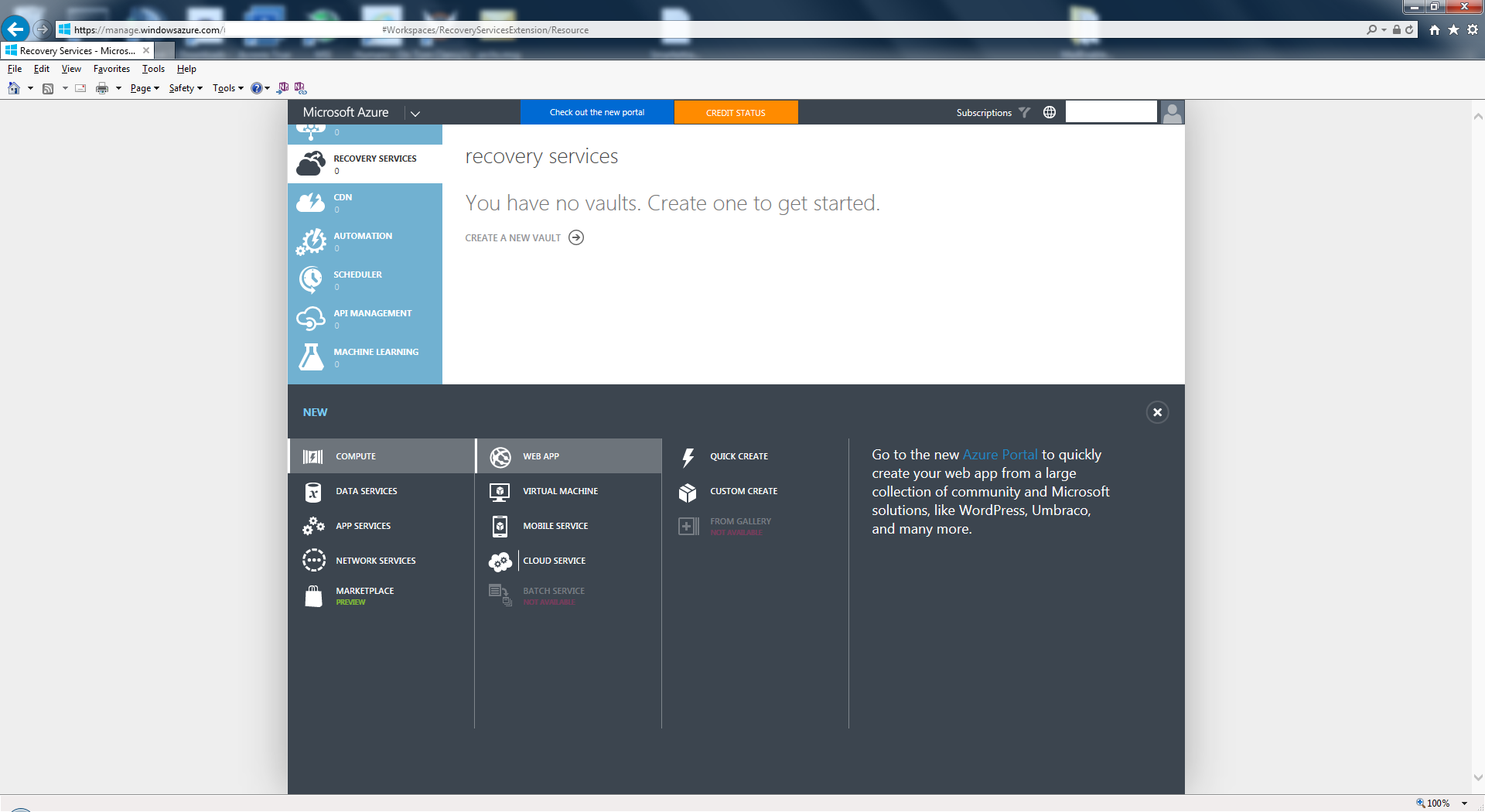Screen dimensions: 1485x812
Task: Click the subscriptions filter funnel icon
Action: coord(1025,112)
